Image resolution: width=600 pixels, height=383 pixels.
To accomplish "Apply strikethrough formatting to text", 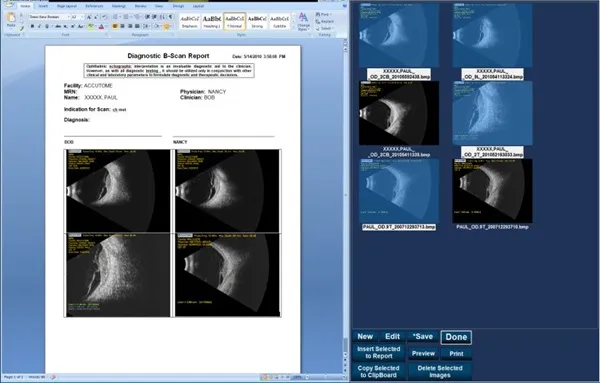I will coord(58,26).
